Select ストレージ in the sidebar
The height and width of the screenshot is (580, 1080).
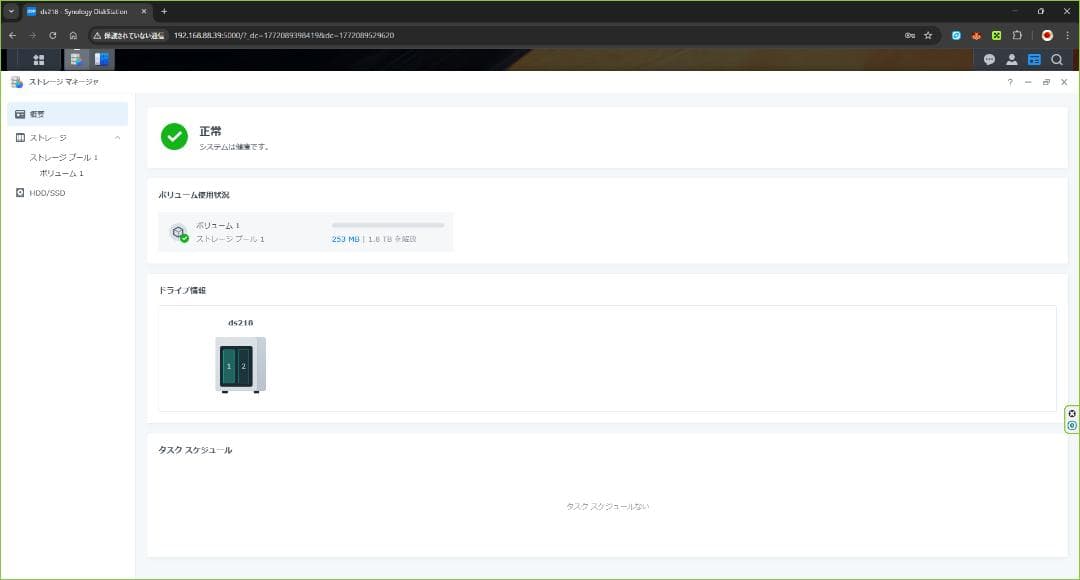(x=48, y=138)
